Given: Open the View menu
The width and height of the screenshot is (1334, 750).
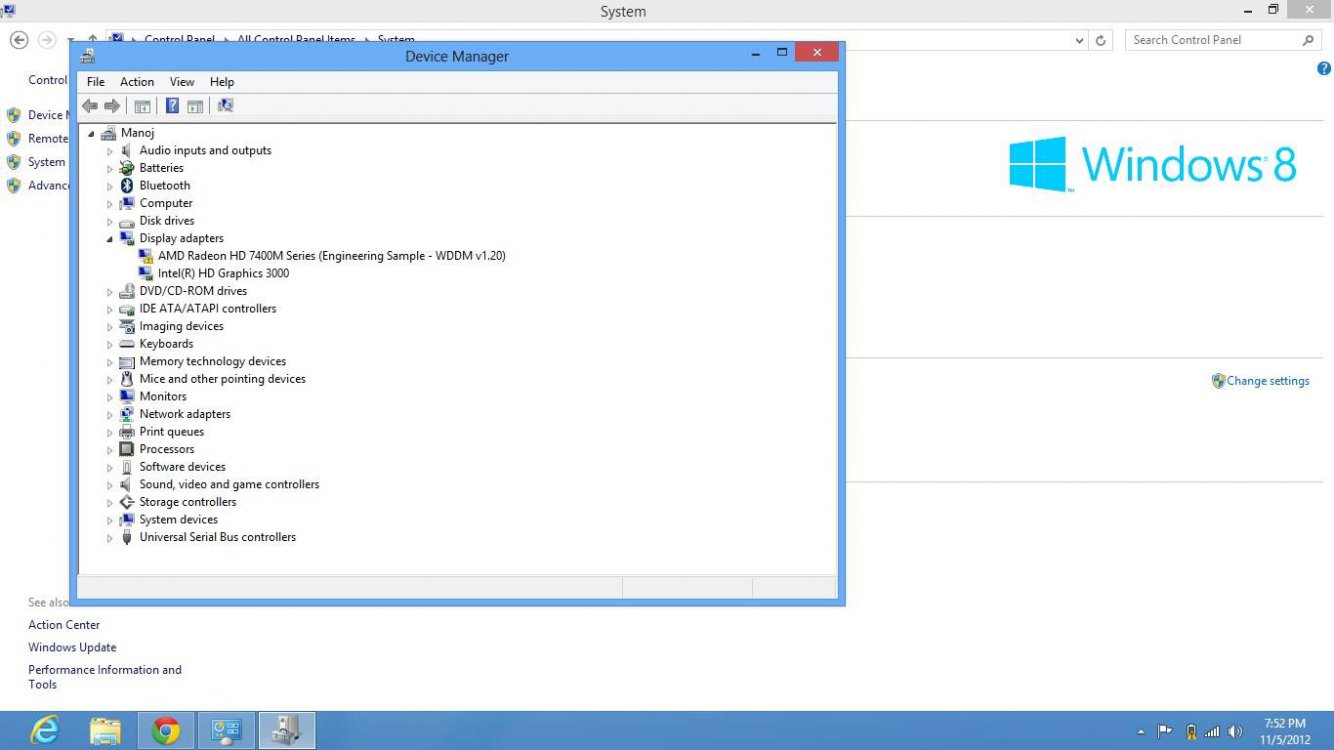Looking at the screenshot, I should 182,82.
